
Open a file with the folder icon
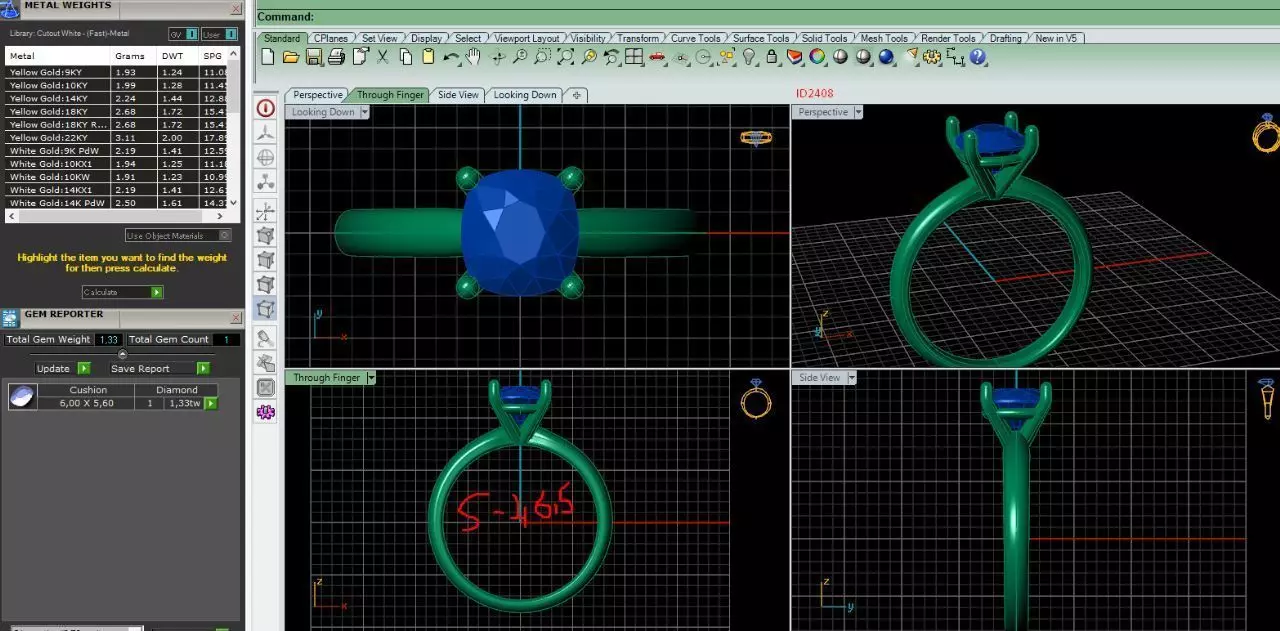point(290,57)
